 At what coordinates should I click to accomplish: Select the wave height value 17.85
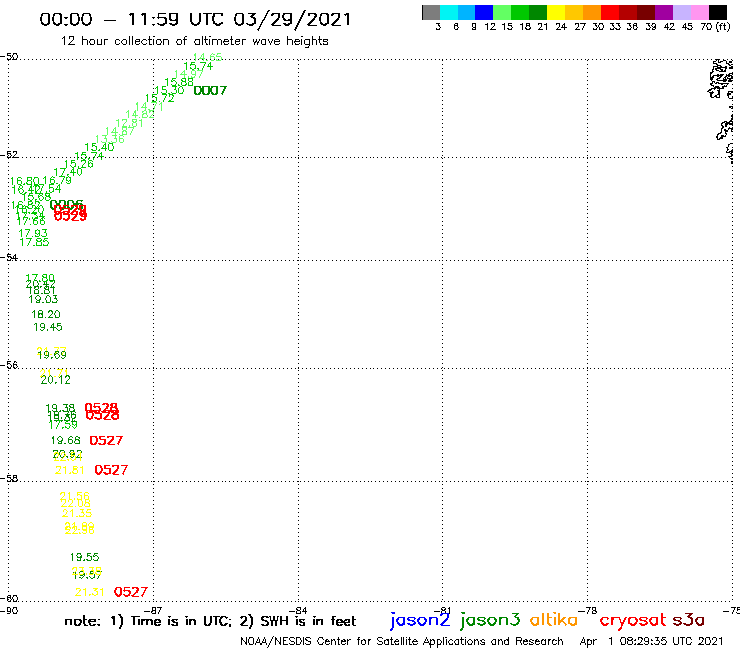[34, 242]
